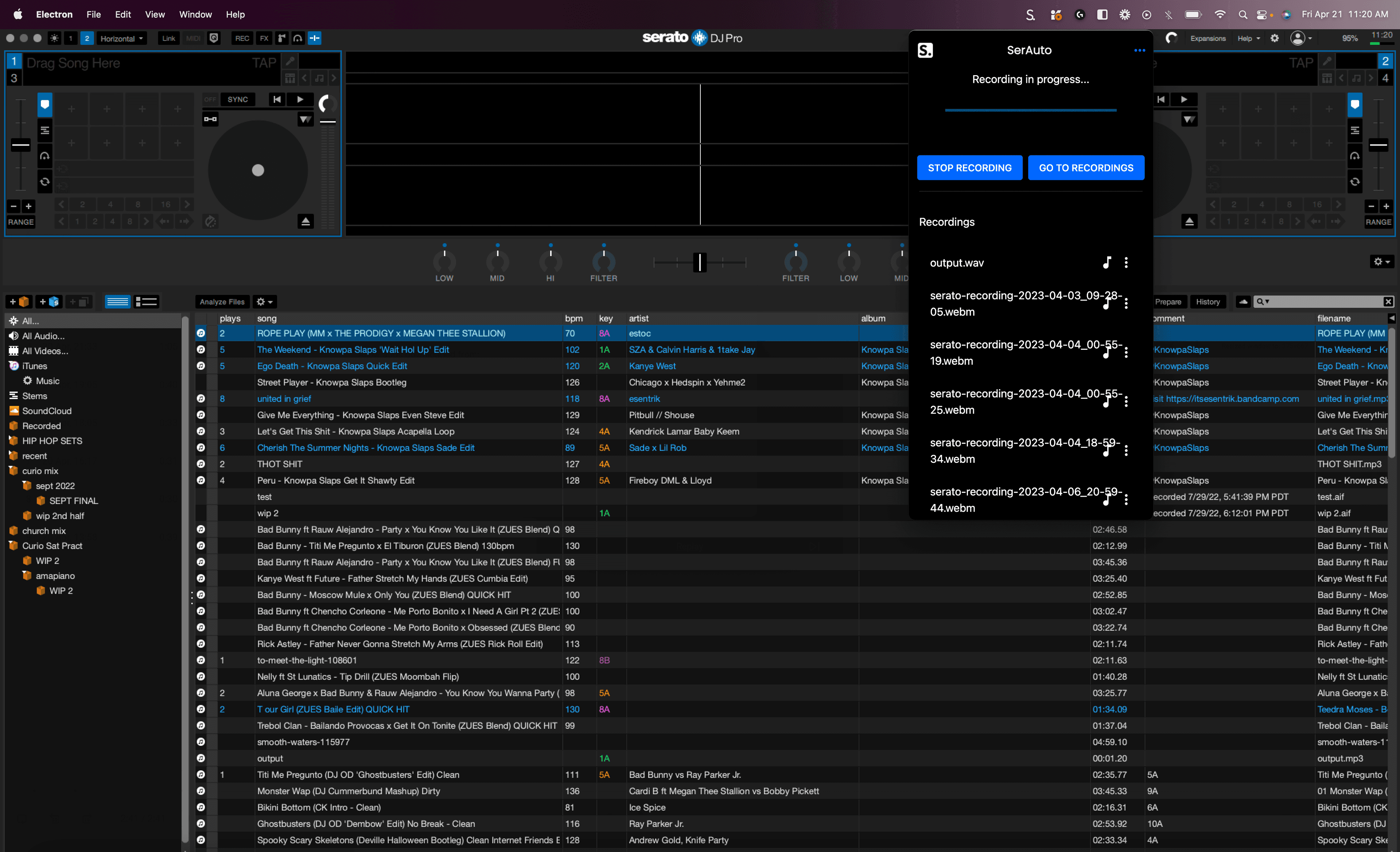Open left deck saved loops tab
This screenshot has width=1400, height=852.
tap(44, 182)
